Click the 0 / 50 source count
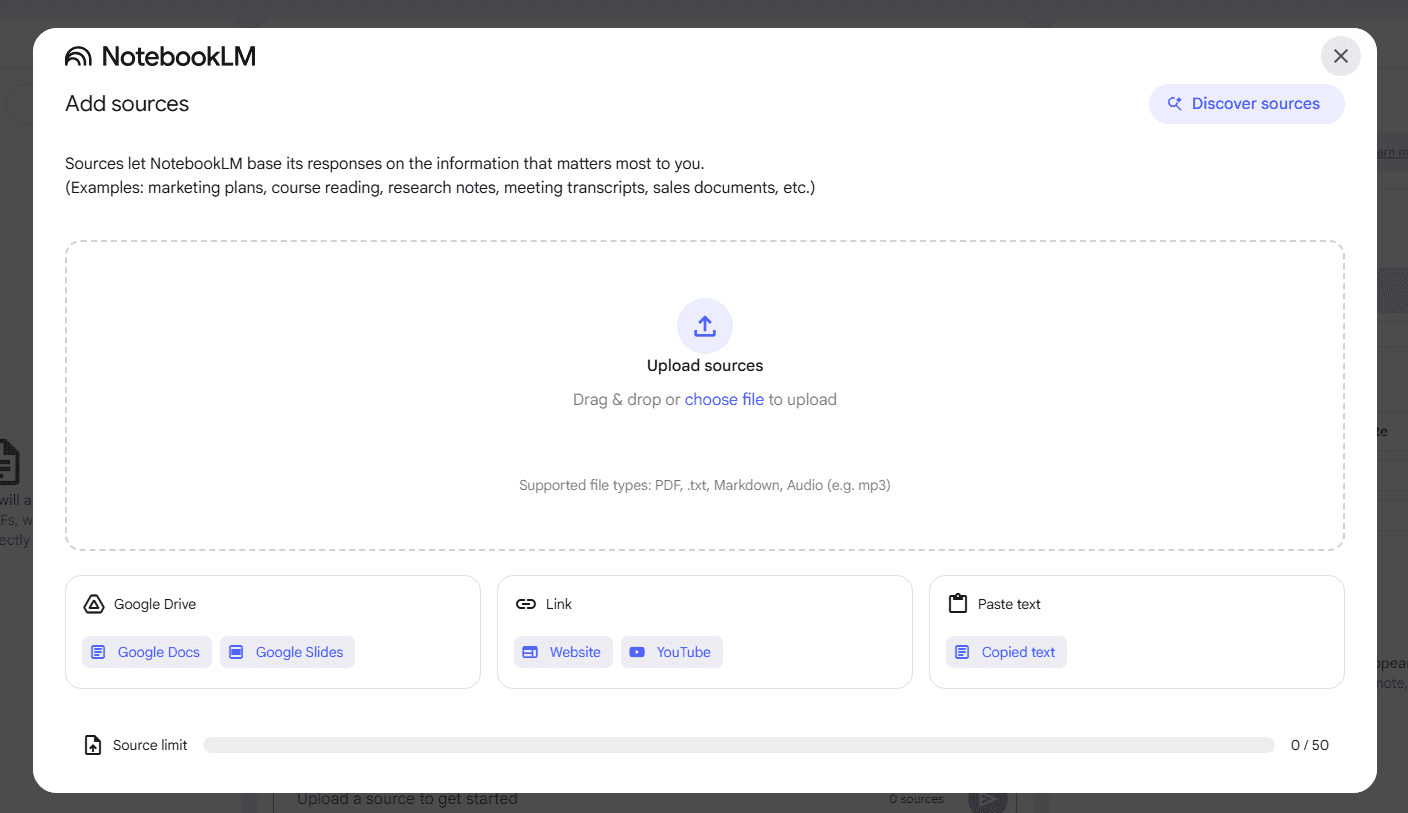Screen dimensions: 1408x813 click(x=1310, y=745)
